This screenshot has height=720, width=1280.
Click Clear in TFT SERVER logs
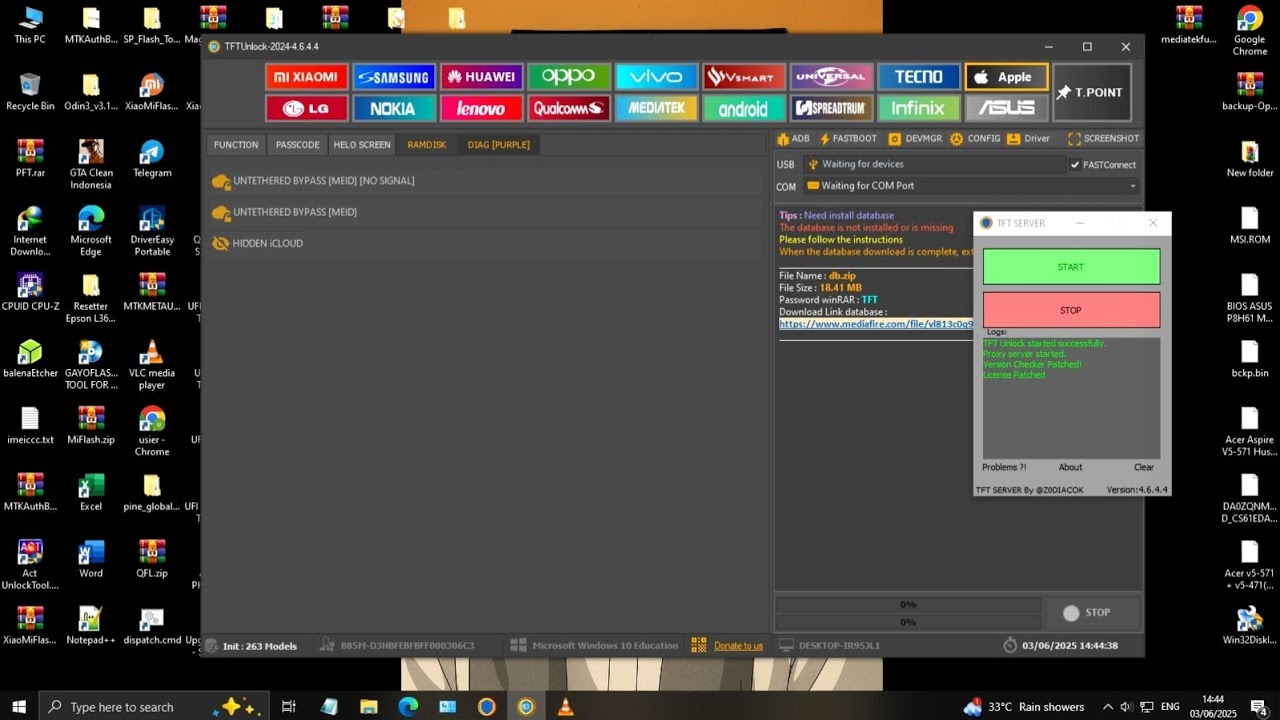coord(1144,467)
